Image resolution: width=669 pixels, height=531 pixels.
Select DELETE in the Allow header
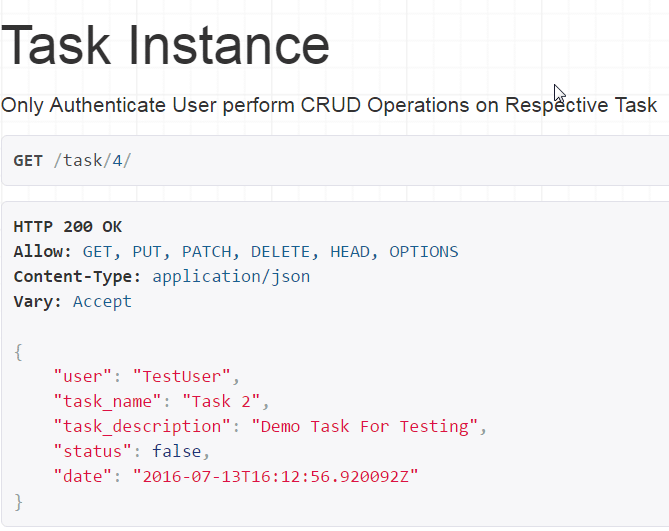280,252
